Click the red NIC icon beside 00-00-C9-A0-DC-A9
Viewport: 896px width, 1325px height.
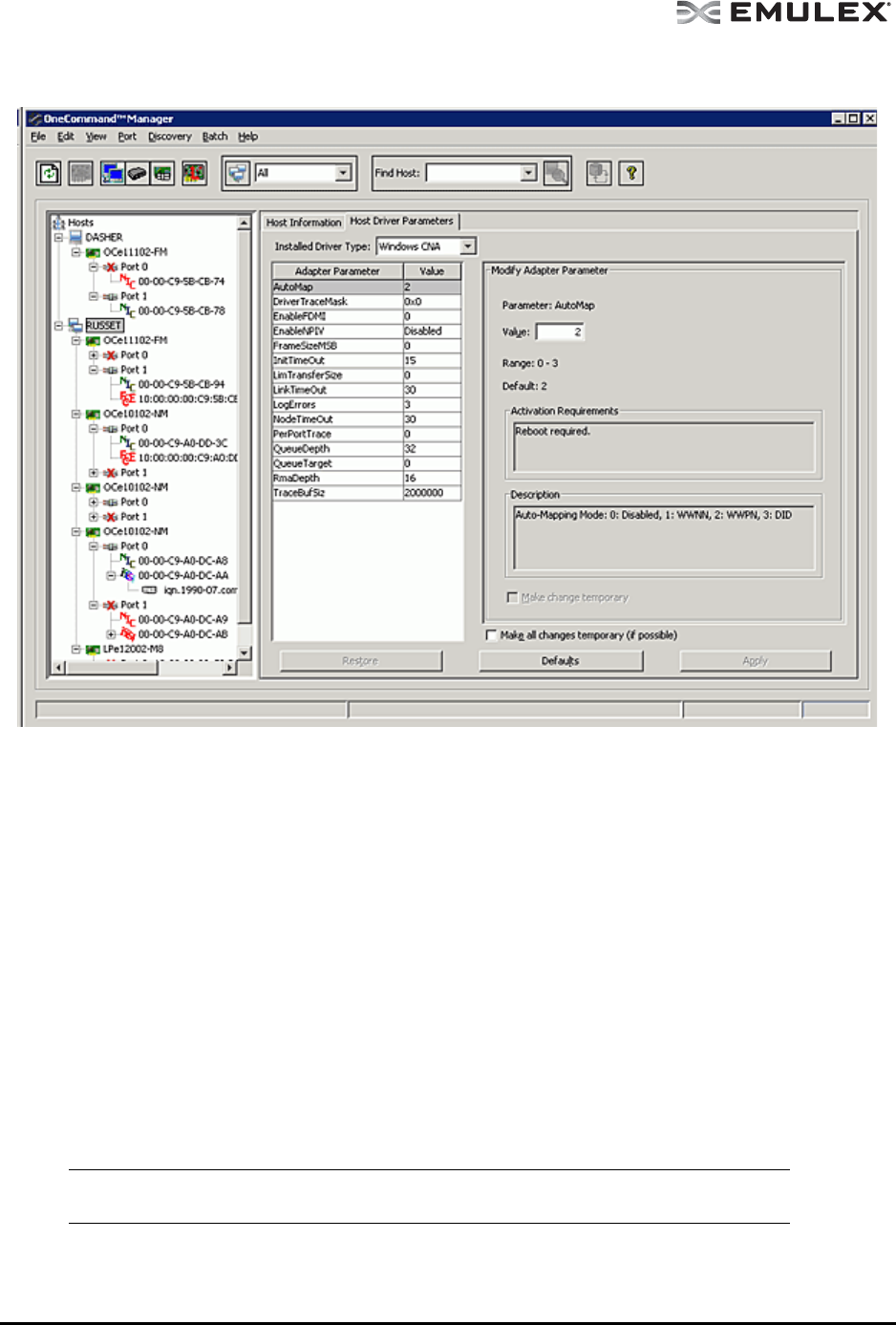[x=128, y=619]
